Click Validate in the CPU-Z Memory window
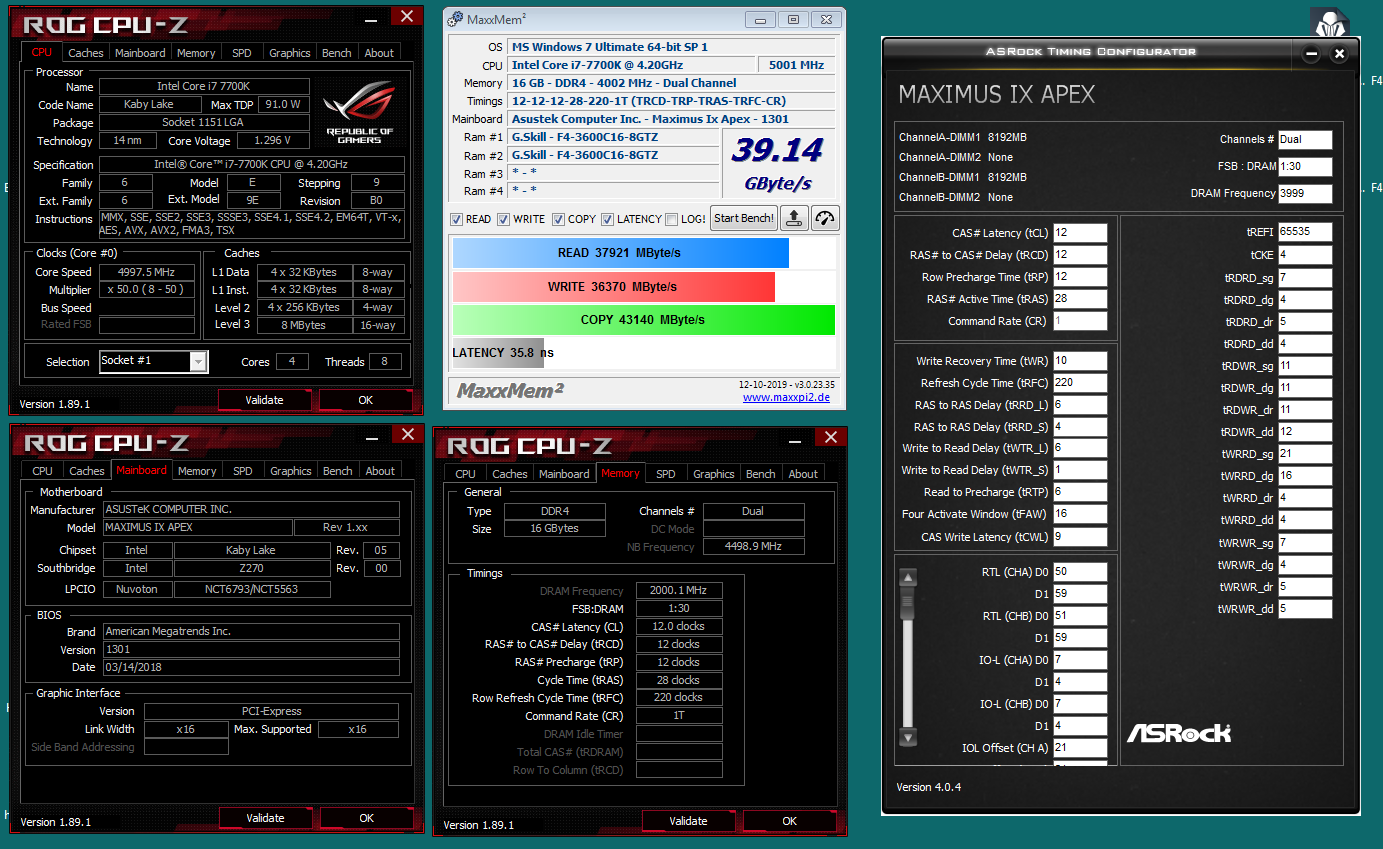The height and width of the screenshot is (849, 1383). coord(688,821)
